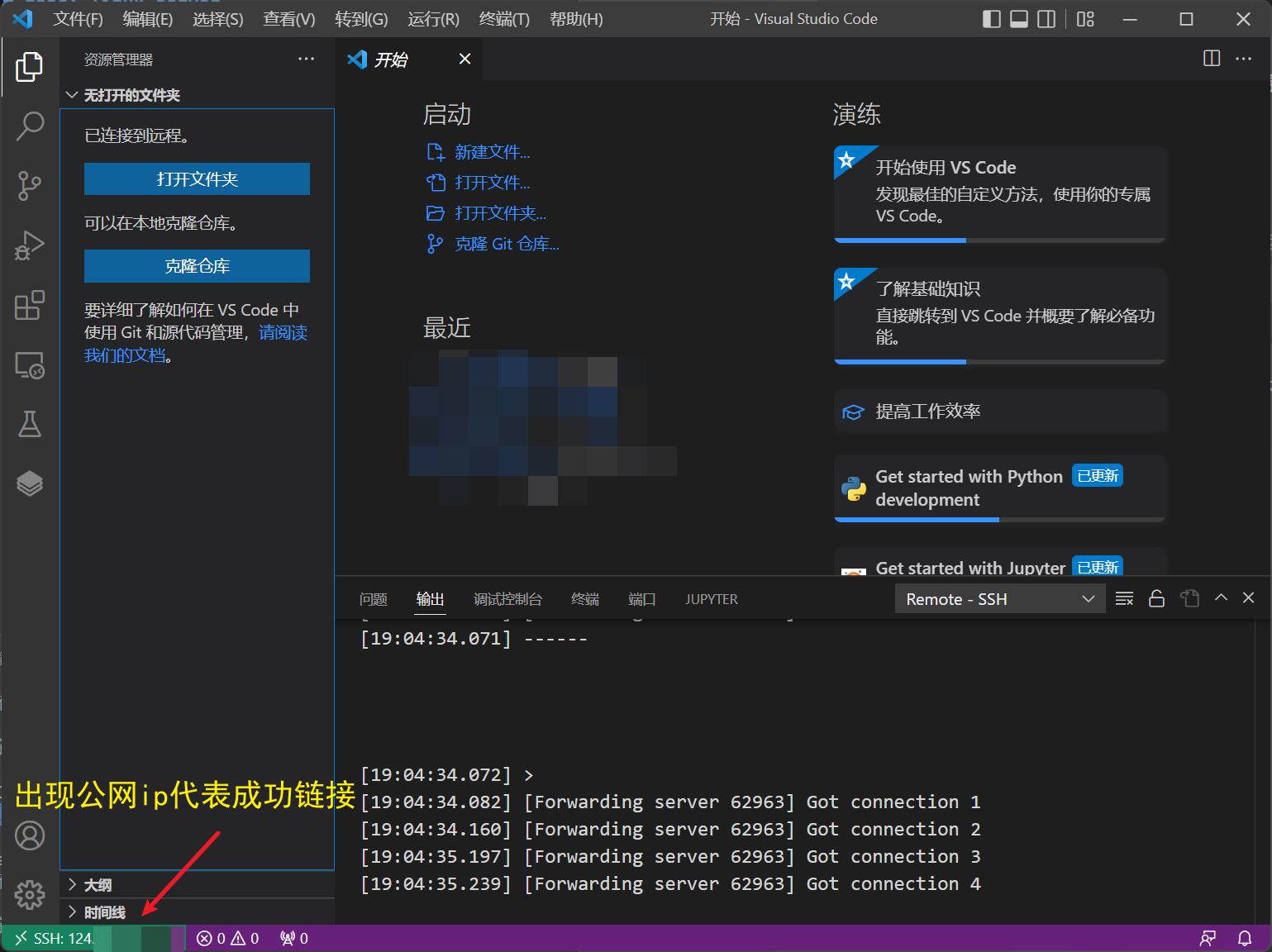Open notifications bell icon
Viewport: 1272px width, 952px height.
(1245, 939)
